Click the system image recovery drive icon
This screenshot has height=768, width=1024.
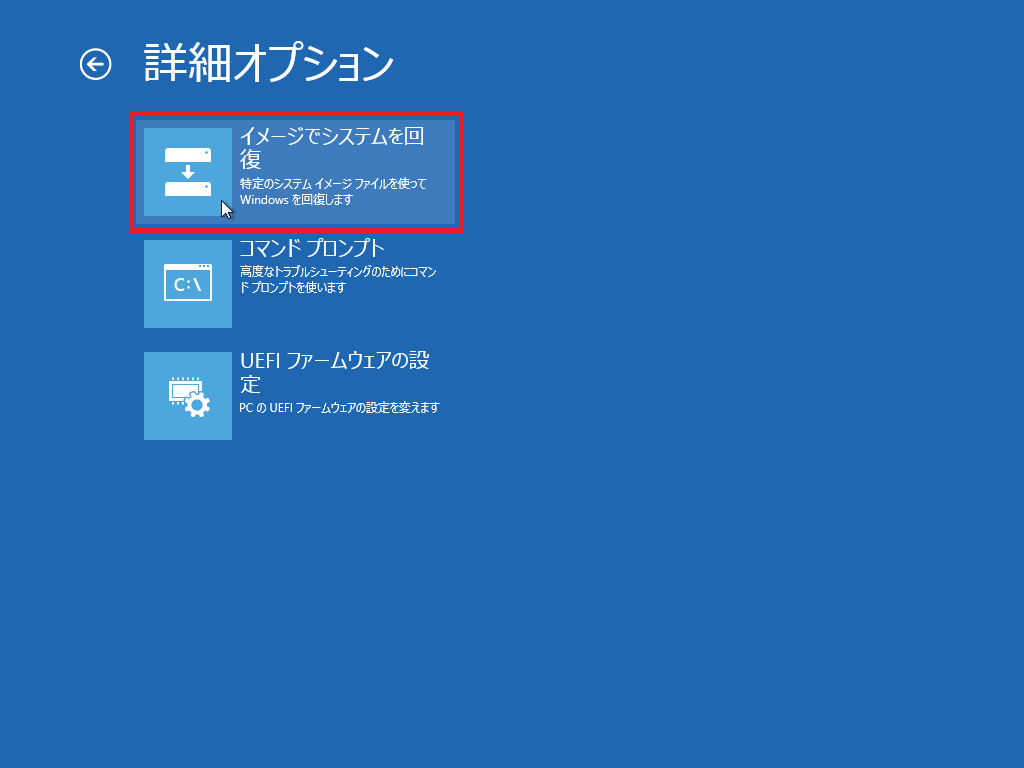tap(188, 172)
